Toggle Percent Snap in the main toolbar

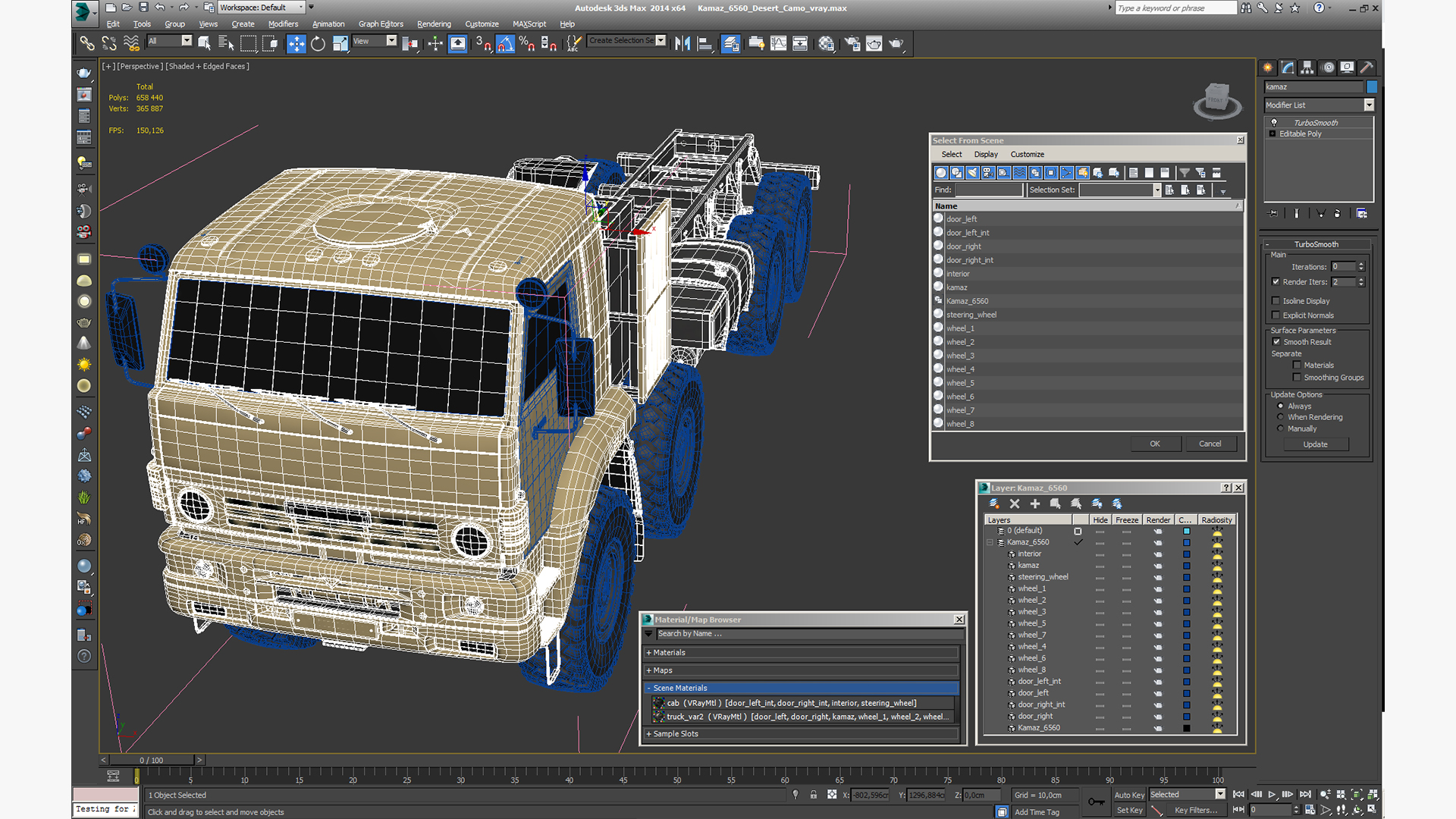(x=526, y=43)
